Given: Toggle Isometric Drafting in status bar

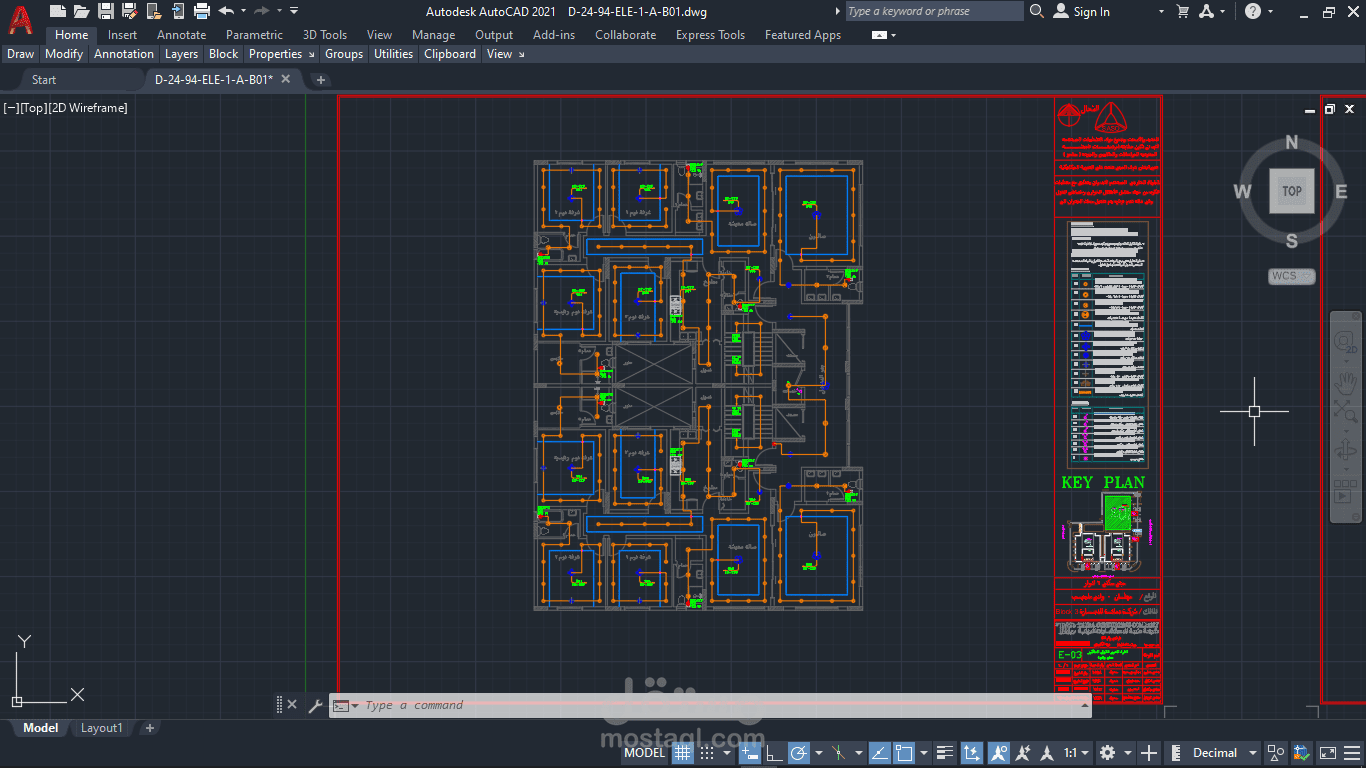Looking at the screenshot, I should [x=838, y=753].
